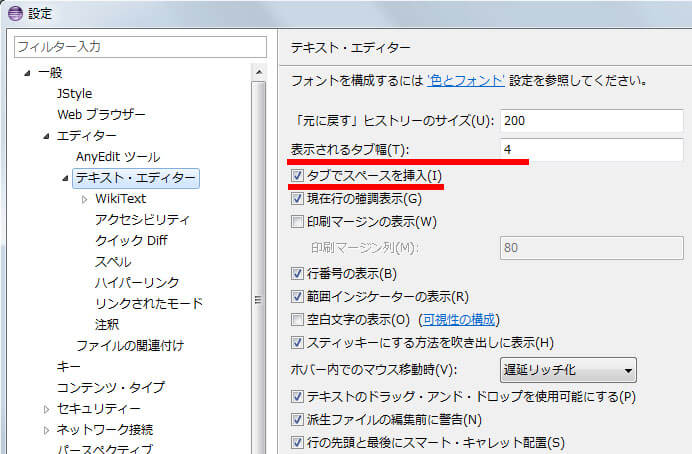
Task: Expand the ネットワーク接続 tree node
Action: click(46, 430)
